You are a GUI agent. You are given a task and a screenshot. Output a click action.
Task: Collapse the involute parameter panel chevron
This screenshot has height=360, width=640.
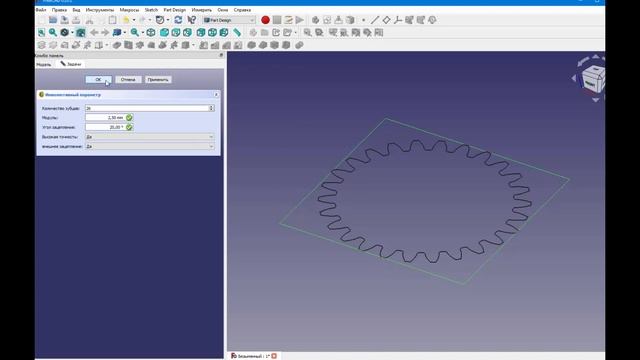(x=216, y=95)
